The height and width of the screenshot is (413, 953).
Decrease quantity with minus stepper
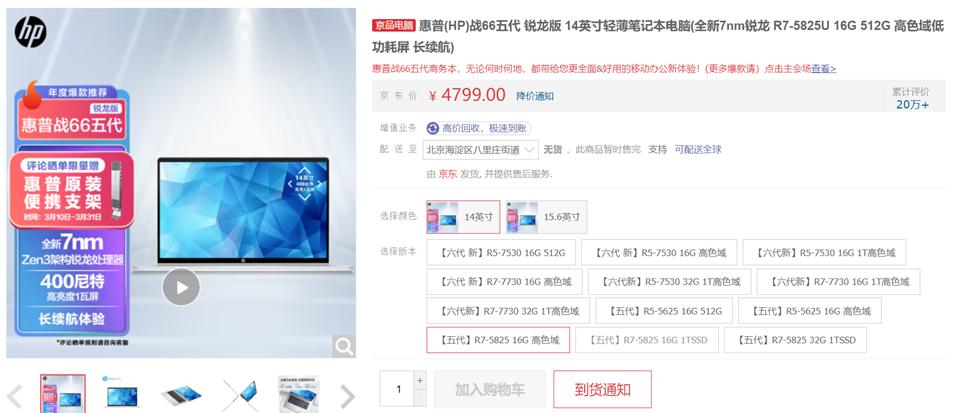[420, 397]
